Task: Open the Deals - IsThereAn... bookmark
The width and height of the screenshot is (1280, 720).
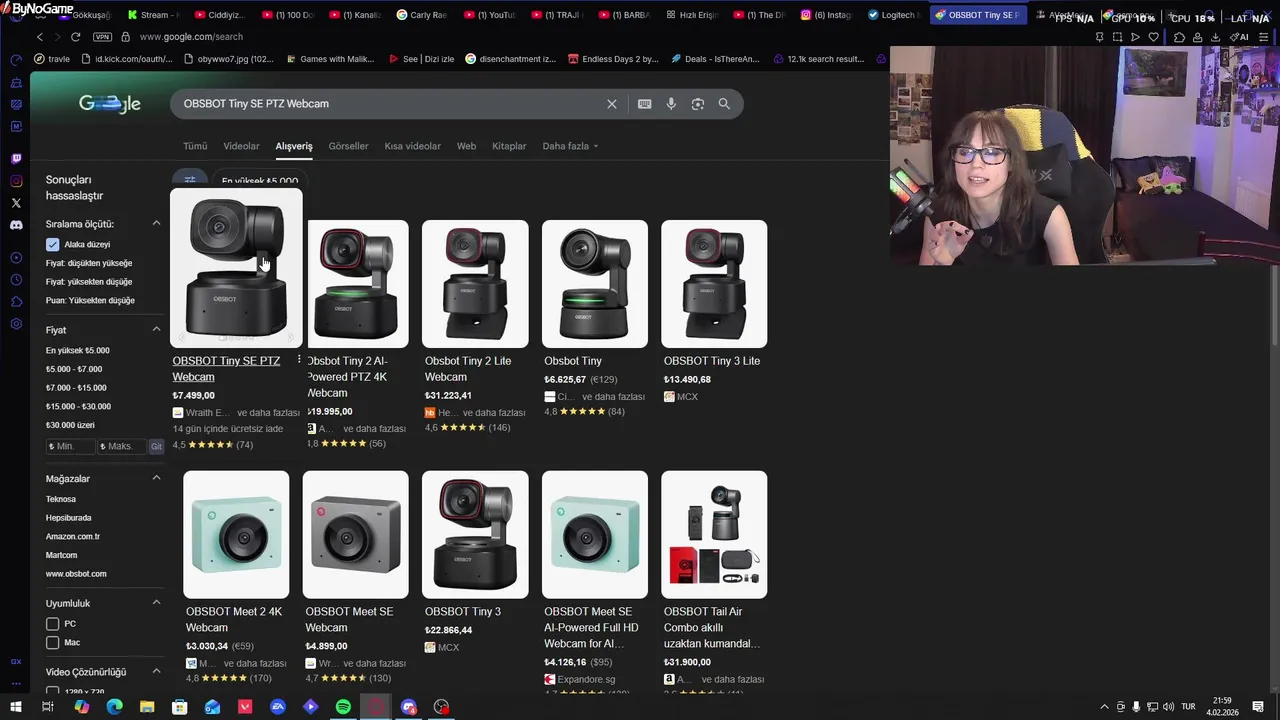Action: 714,59
